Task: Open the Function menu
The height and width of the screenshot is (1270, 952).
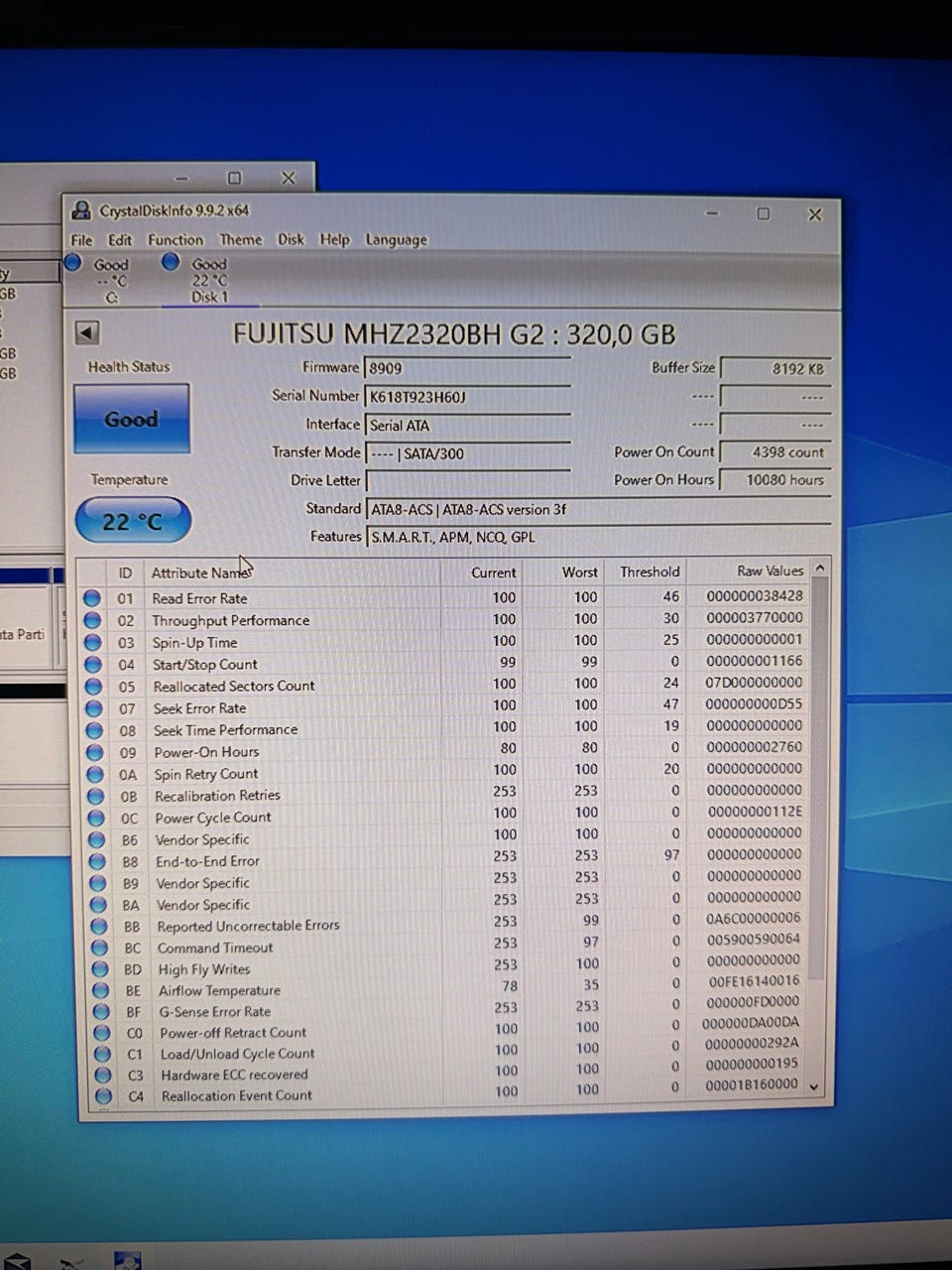Action: (176, 240)
